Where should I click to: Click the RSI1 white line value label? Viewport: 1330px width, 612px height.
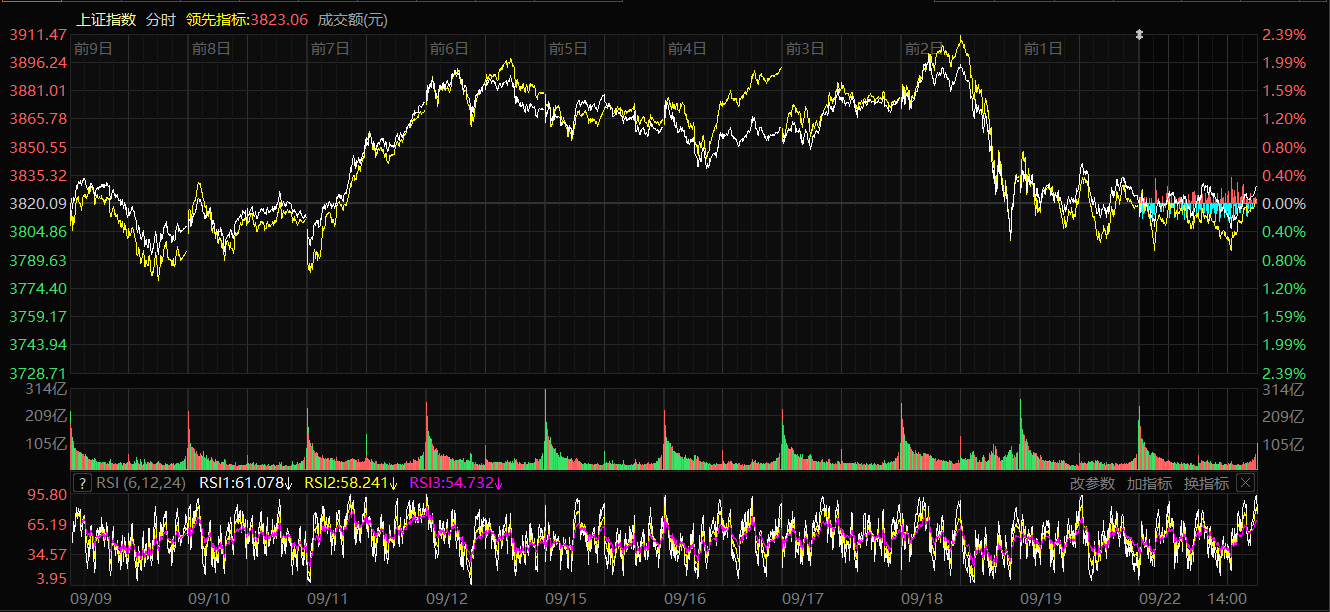pos(245,483)
